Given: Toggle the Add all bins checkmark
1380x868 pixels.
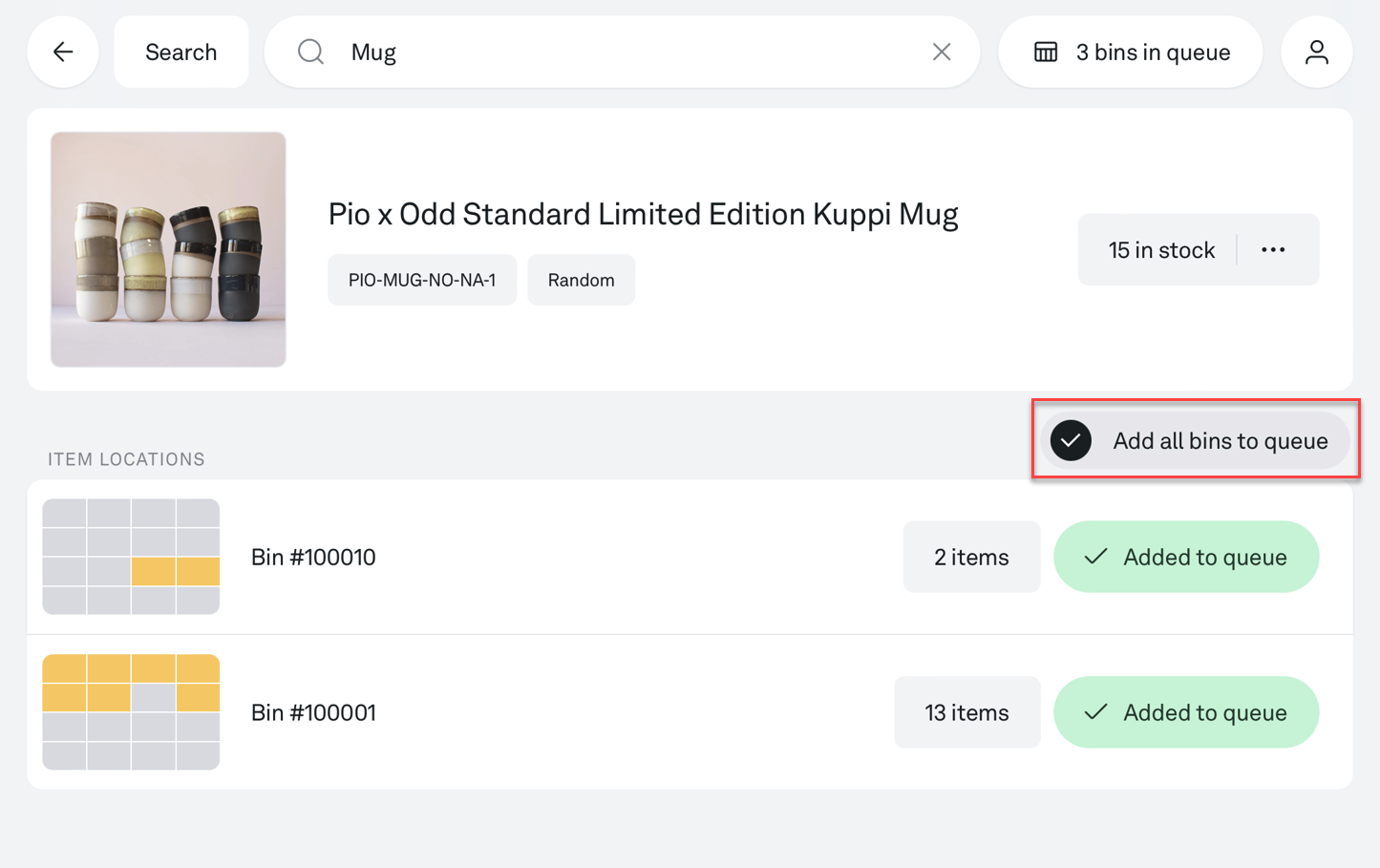Looking at the screenshot, I should coord(1071,440).
